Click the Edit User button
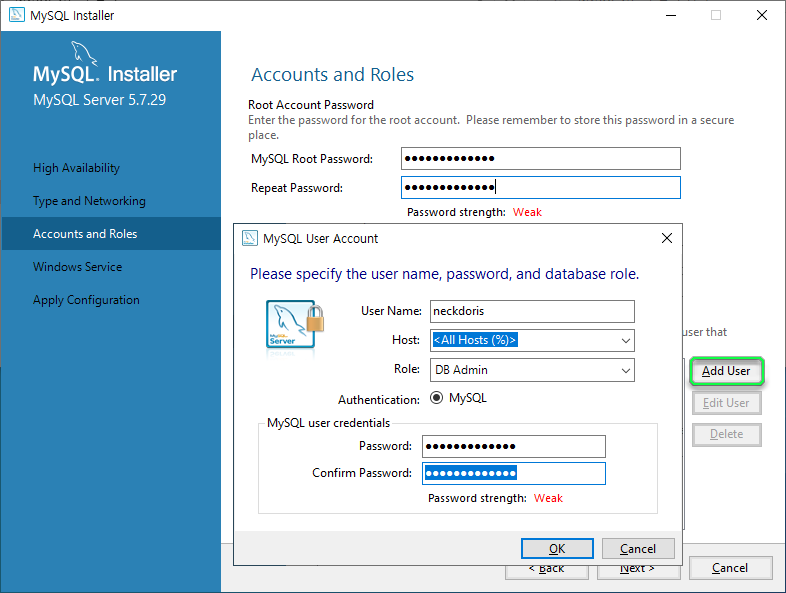Viewport: 786px width, 593px height. tap(726, 403)
